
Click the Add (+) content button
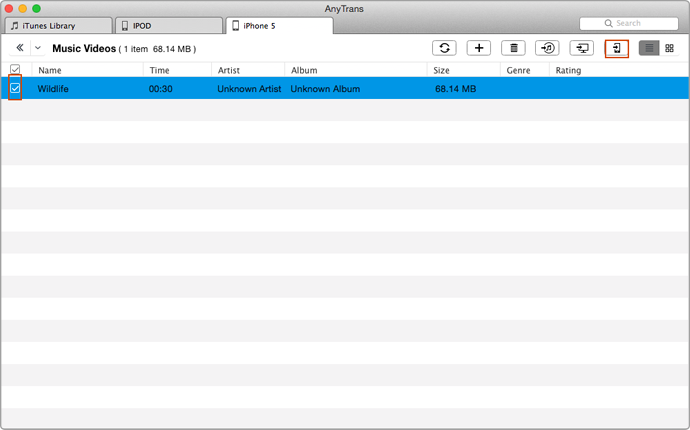[x=479, y=48]
